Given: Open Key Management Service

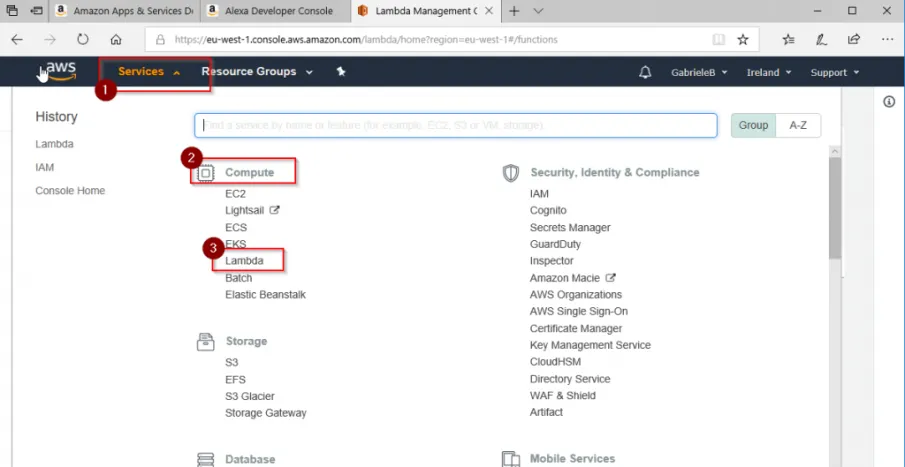Looking at the screenshot, I should click(x=590, y=345).
